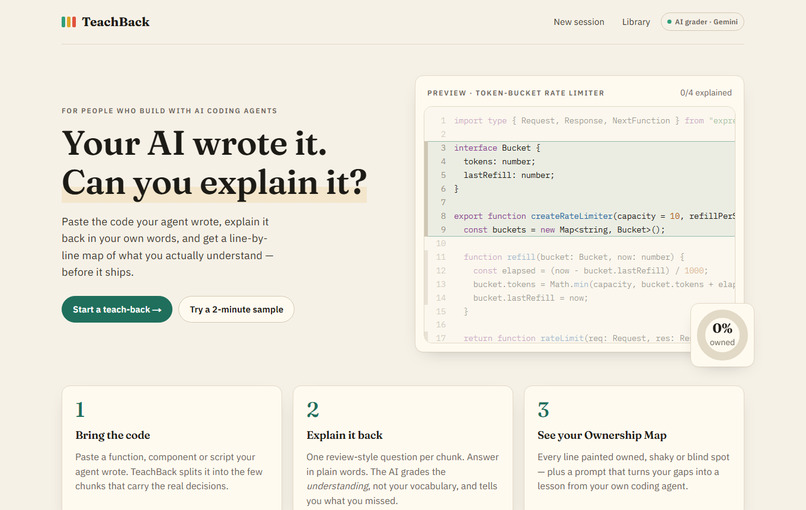Click the TeachBack brand name

pos(116,22)
